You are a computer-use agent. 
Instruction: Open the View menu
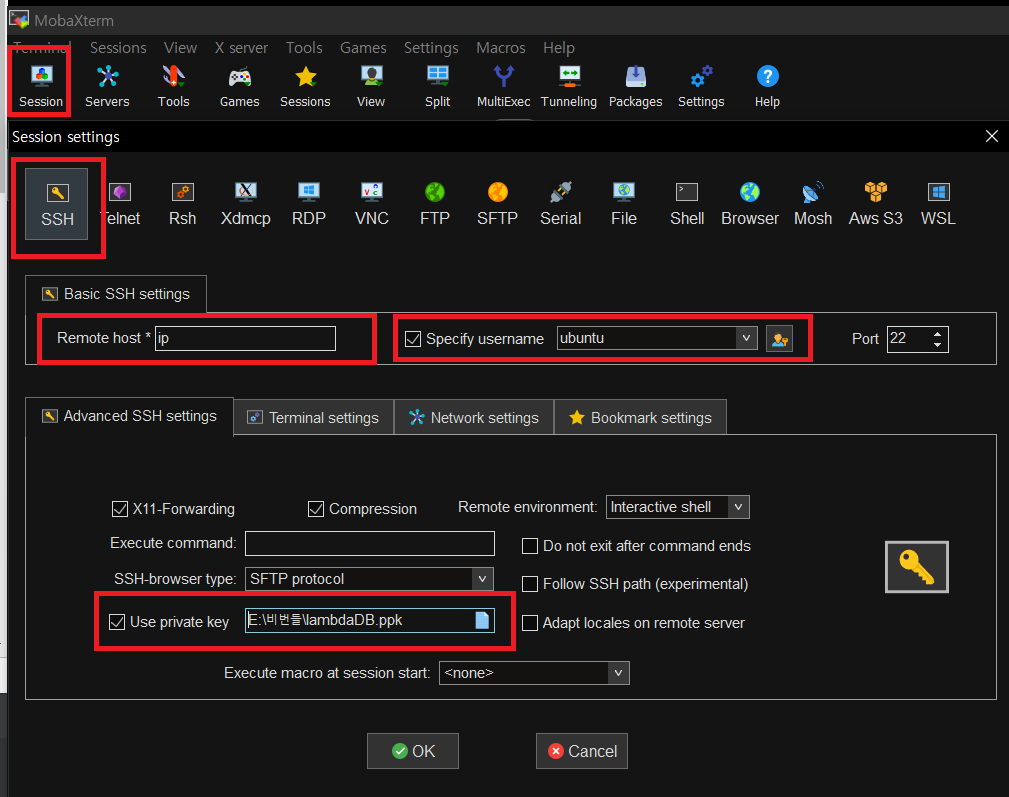tap(180, 48)
